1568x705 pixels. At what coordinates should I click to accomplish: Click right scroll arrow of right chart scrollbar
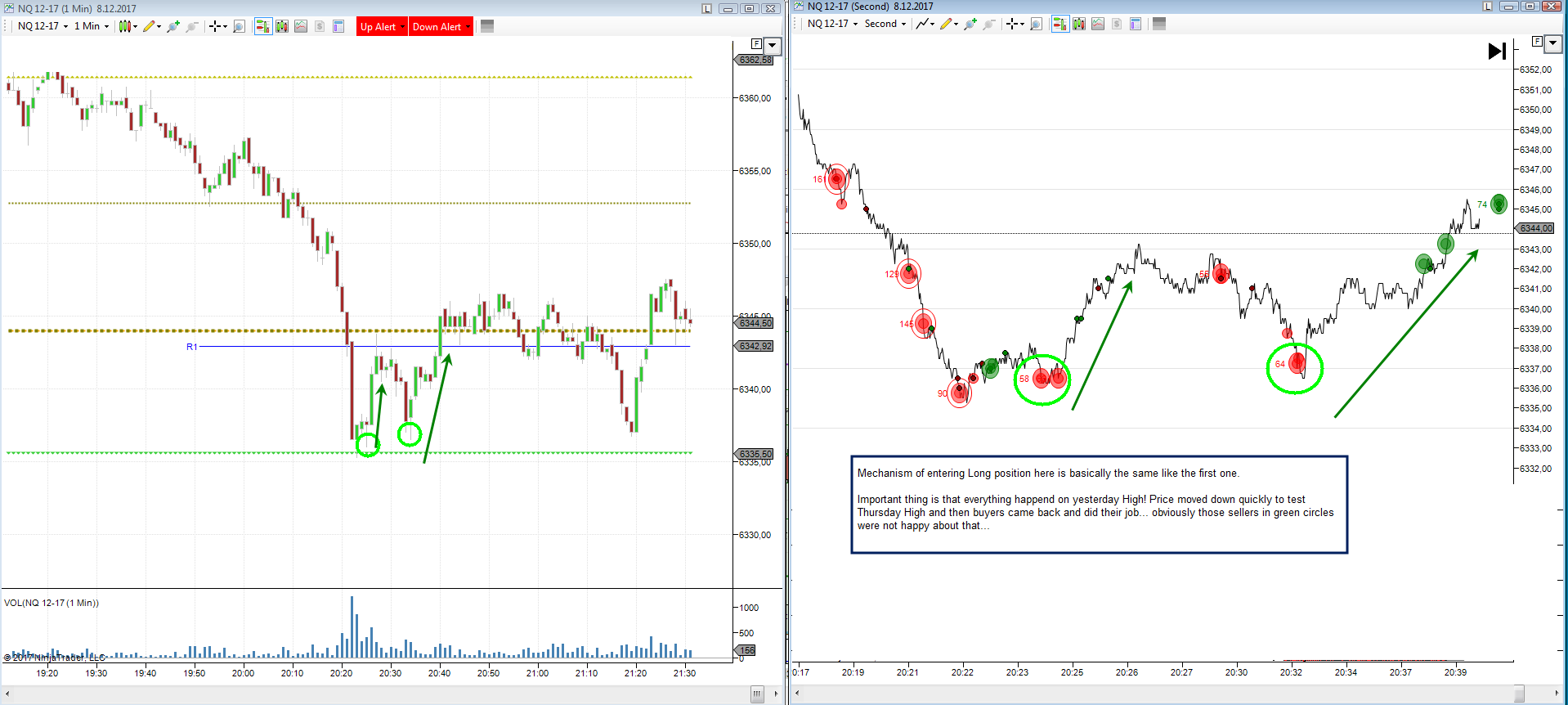tap(1558, 694)
